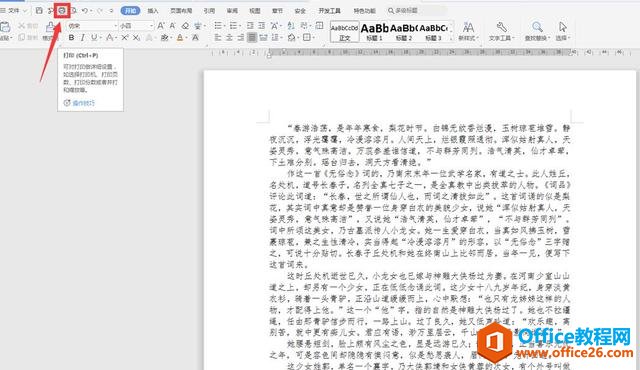Toggle Italic formatting
The image size is (640, 370).
pyautogui.click(x=82, y=38)
